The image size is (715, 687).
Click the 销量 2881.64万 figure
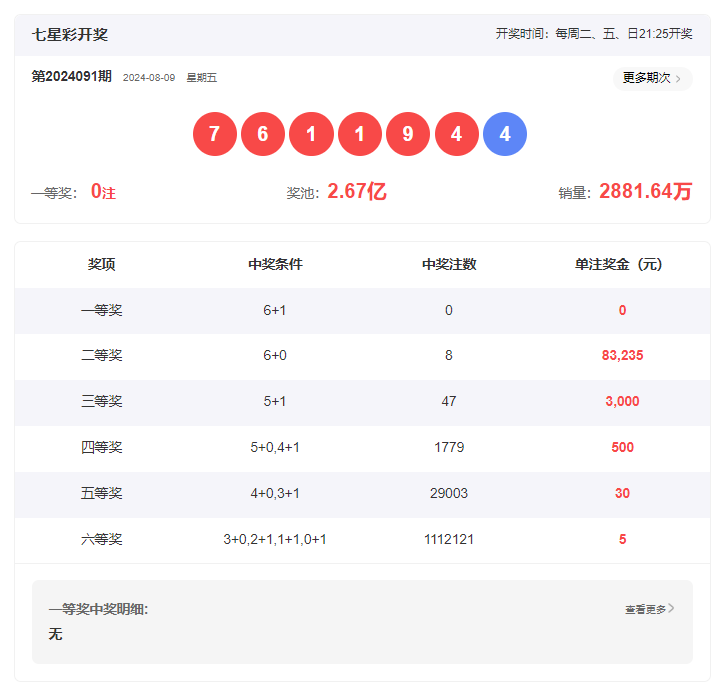click(645, 192)
